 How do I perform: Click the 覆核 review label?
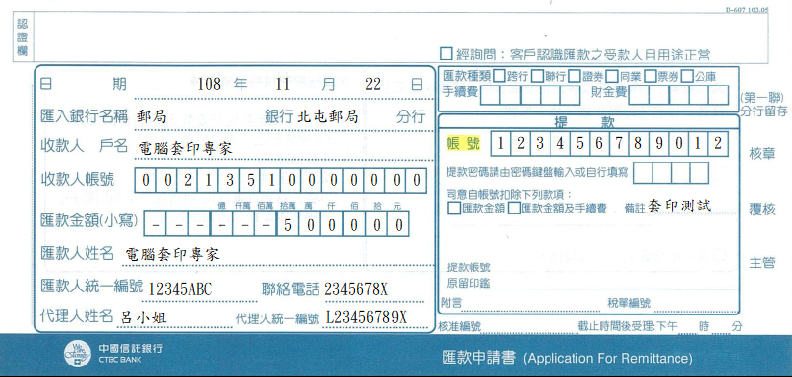pos(762,209)
